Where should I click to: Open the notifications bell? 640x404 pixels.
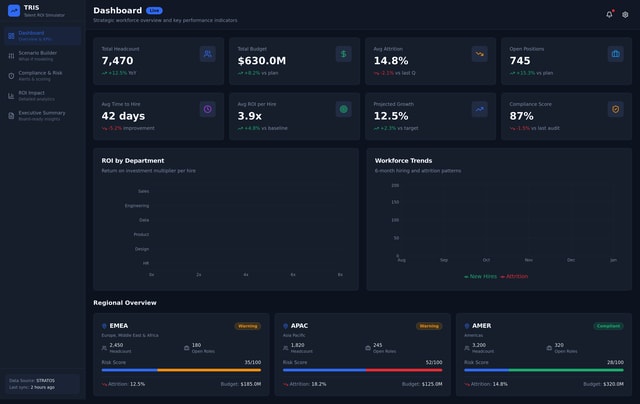pos(609,14)
